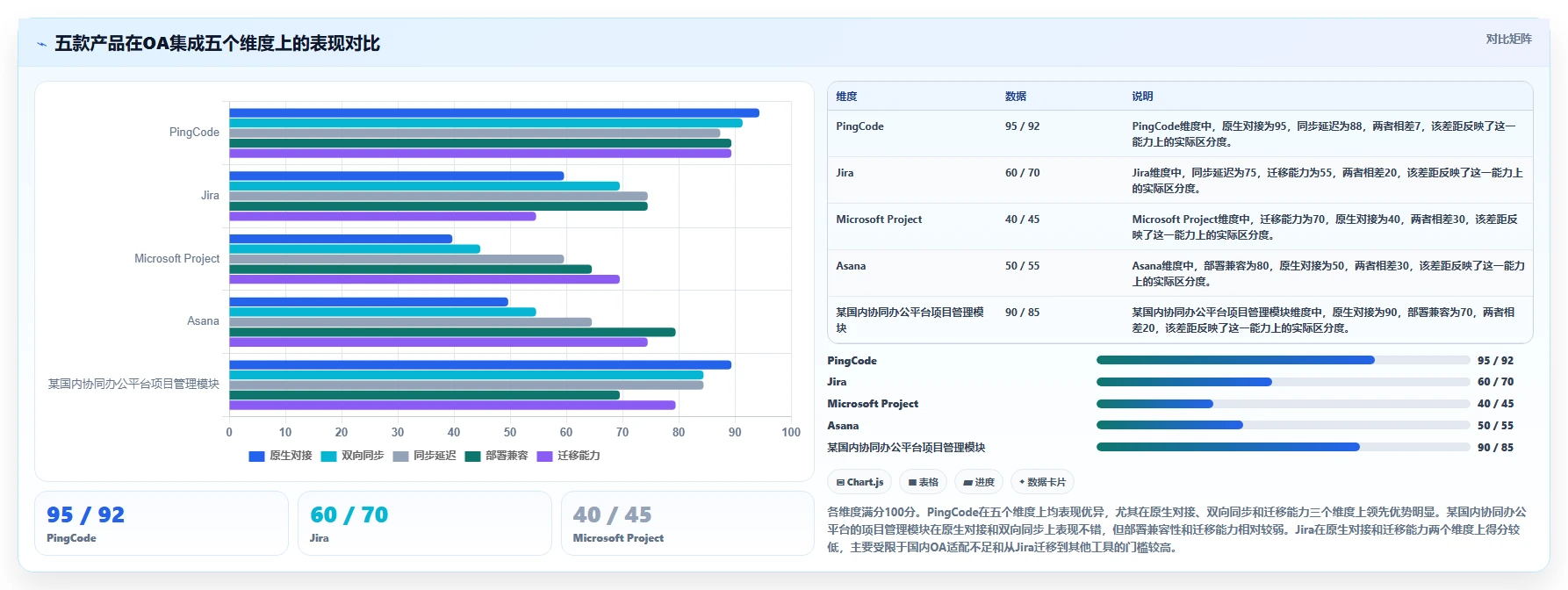Screen dimensions: 1568x590
Task: Click the 对比矩阵 label in the header
Action: point(1508,39)
